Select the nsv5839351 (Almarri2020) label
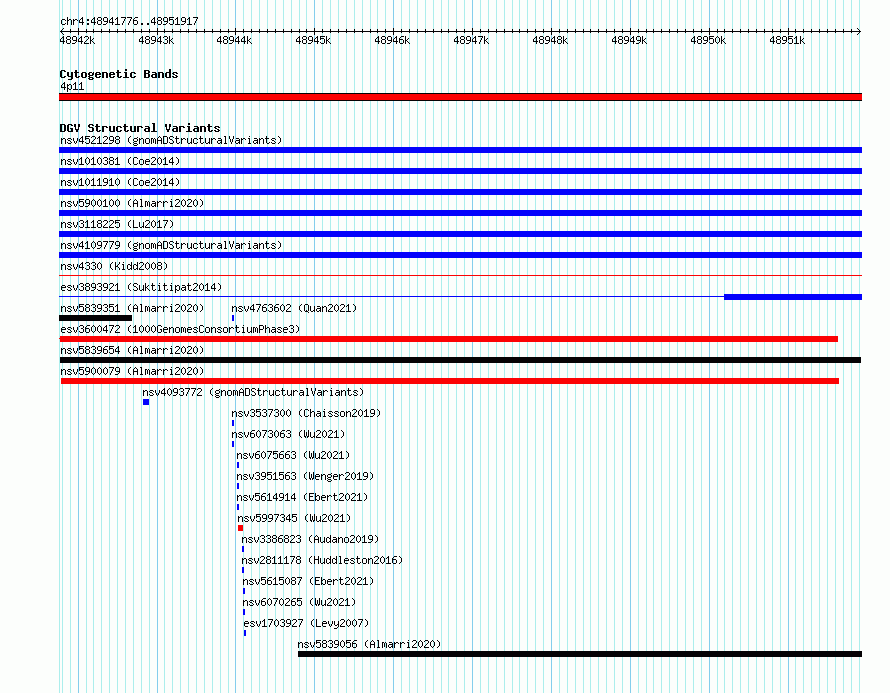This screenshot has height=693, width=890. [x=132, y=308]
